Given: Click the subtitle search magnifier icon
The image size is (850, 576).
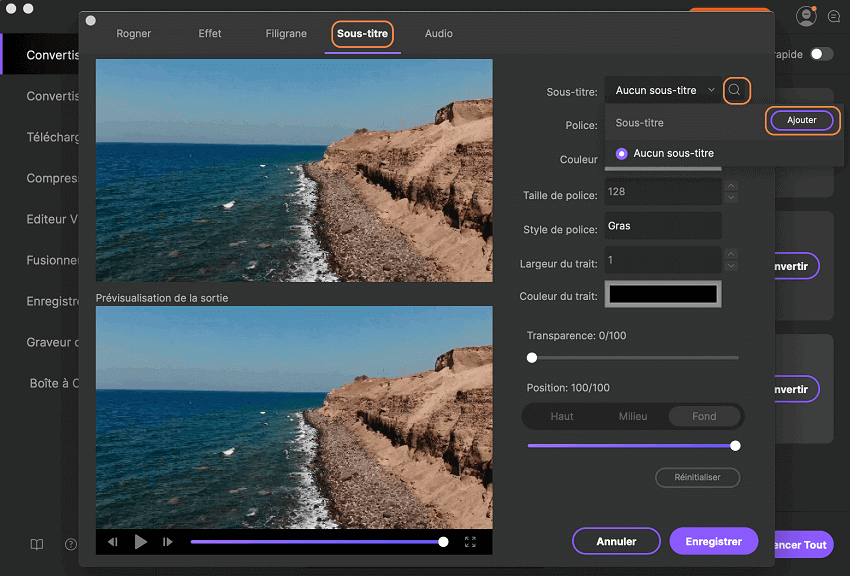Looking at the screenshot, I should tap(735, 91).
